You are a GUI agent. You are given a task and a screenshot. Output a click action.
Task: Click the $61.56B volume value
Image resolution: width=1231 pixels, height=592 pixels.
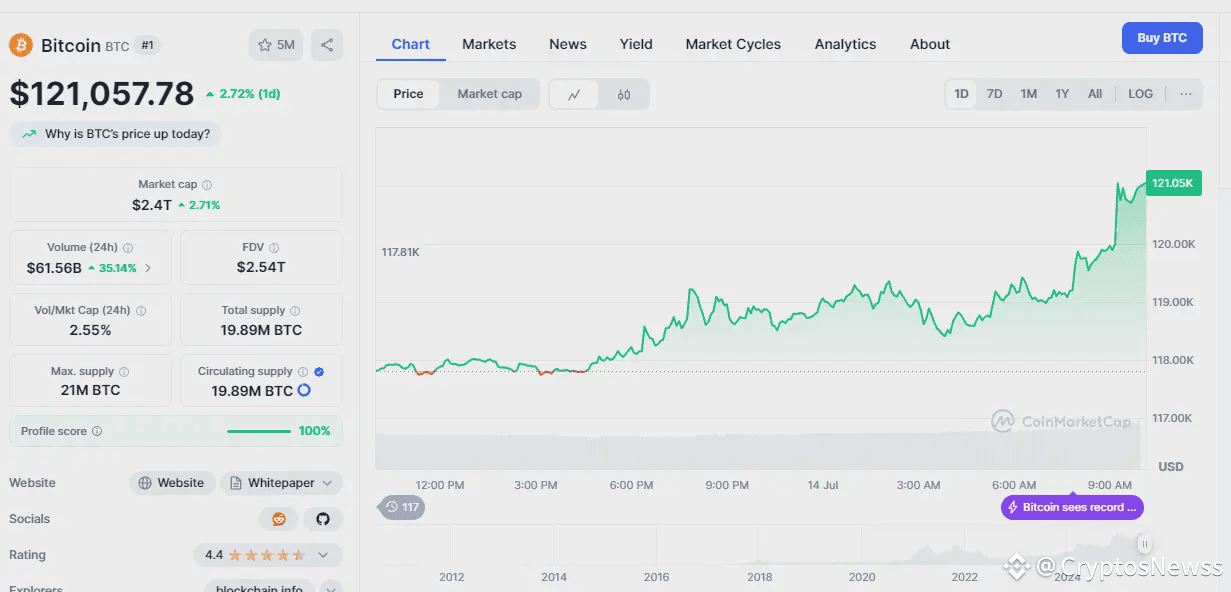(54, 268)
